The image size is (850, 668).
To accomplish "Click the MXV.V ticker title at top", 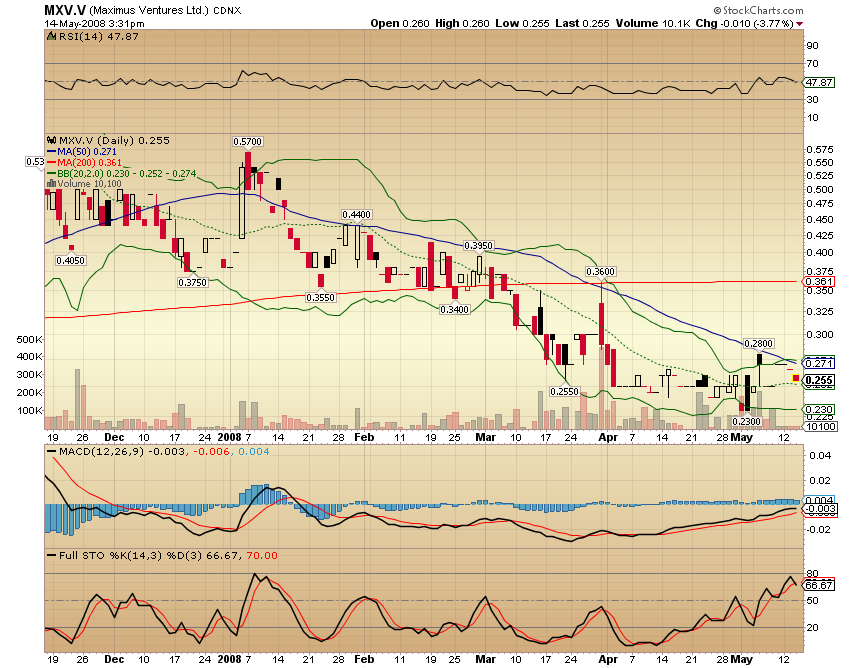I will tap(65, 10).
